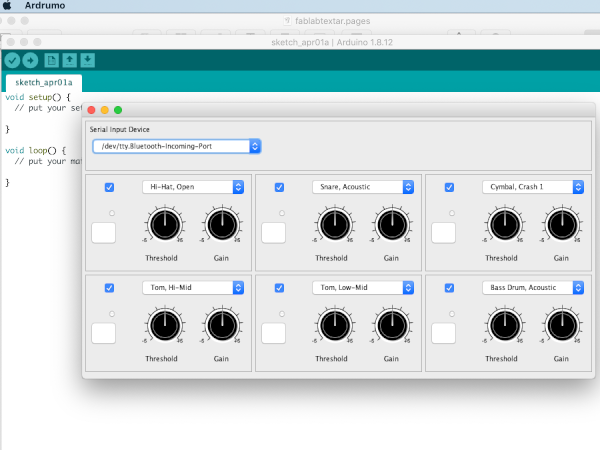Click the Gain knob for Tom, Low-Mid
600x450 pixels.
392,326
